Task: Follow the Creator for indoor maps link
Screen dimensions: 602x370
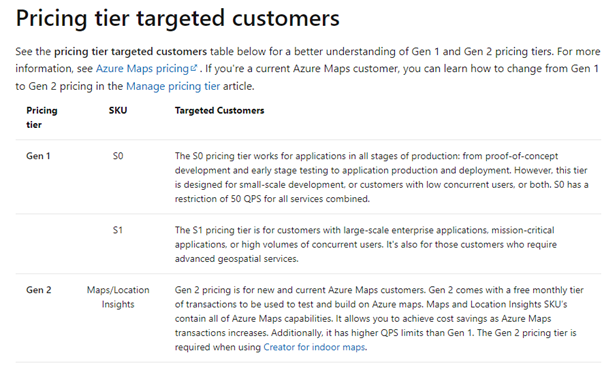Action: [314, 347]
